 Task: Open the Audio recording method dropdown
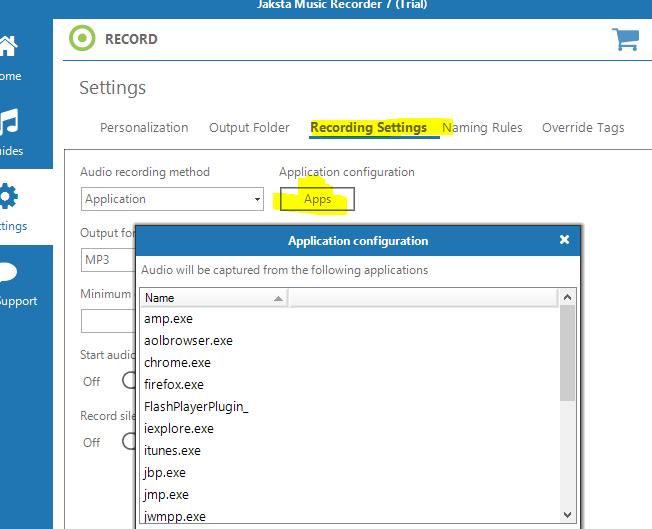(x=172, y=199)
